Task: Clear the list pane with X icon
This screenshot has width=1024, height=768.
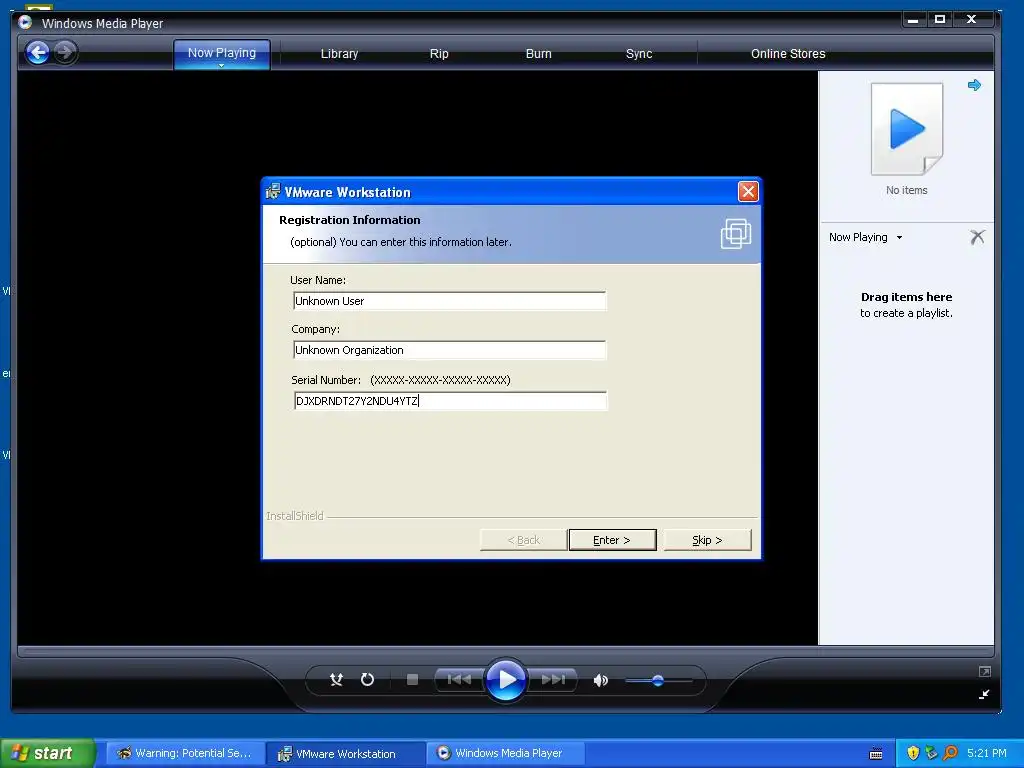Action: click(x=977, y=236)
